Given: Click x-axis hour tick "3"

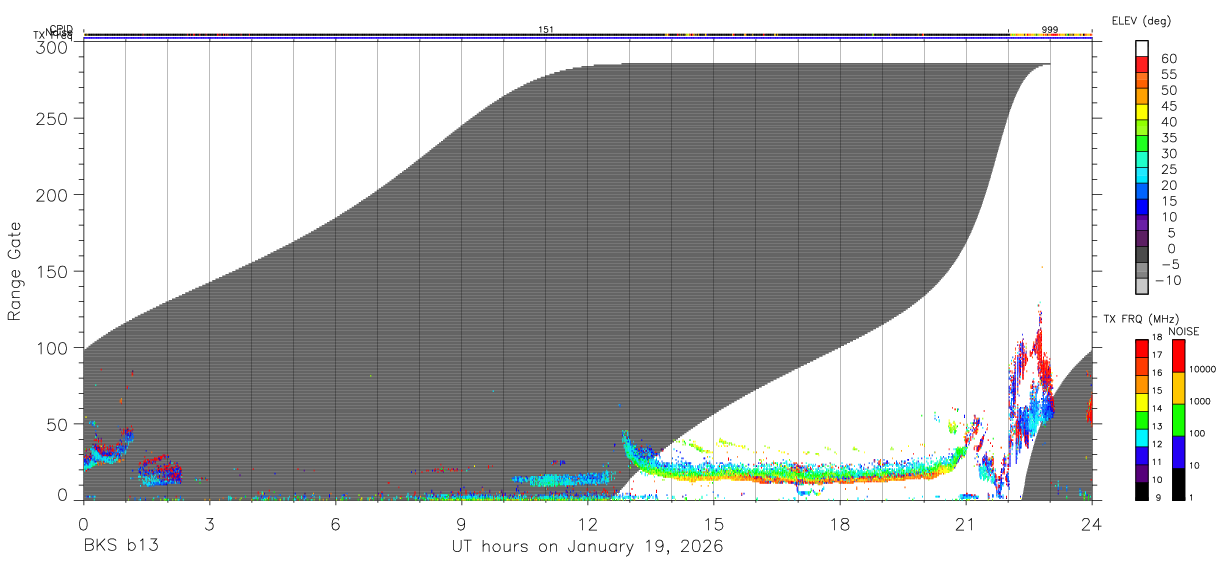Looking at the screenshot, I should tap(209, 524).
